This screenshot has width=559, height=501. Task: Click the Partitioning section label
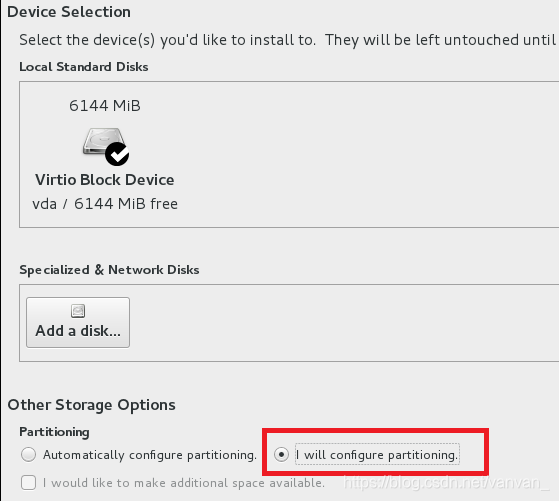(x=54, y=432)
